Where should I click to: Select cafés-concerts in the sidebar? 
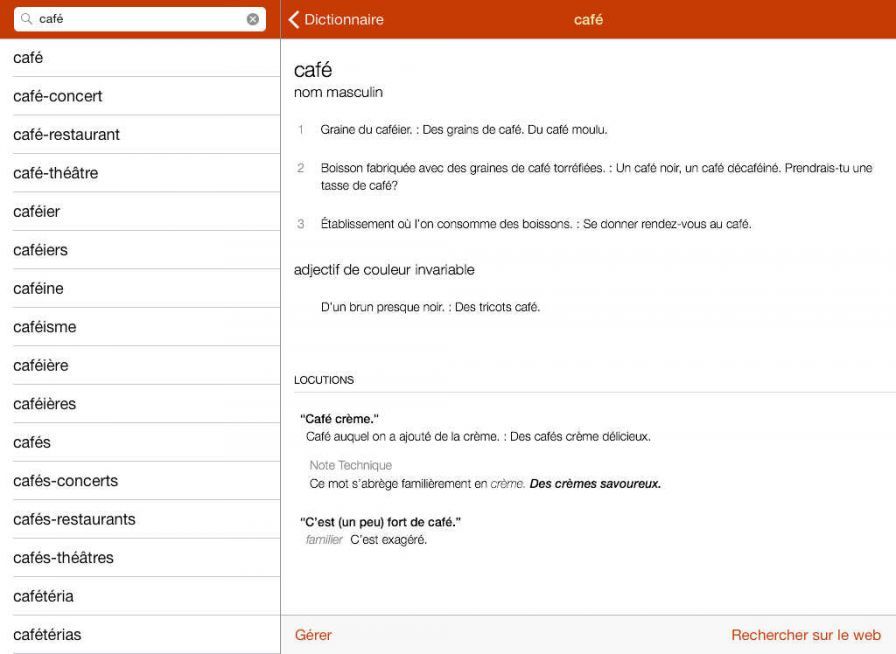(x=65, y=481)
